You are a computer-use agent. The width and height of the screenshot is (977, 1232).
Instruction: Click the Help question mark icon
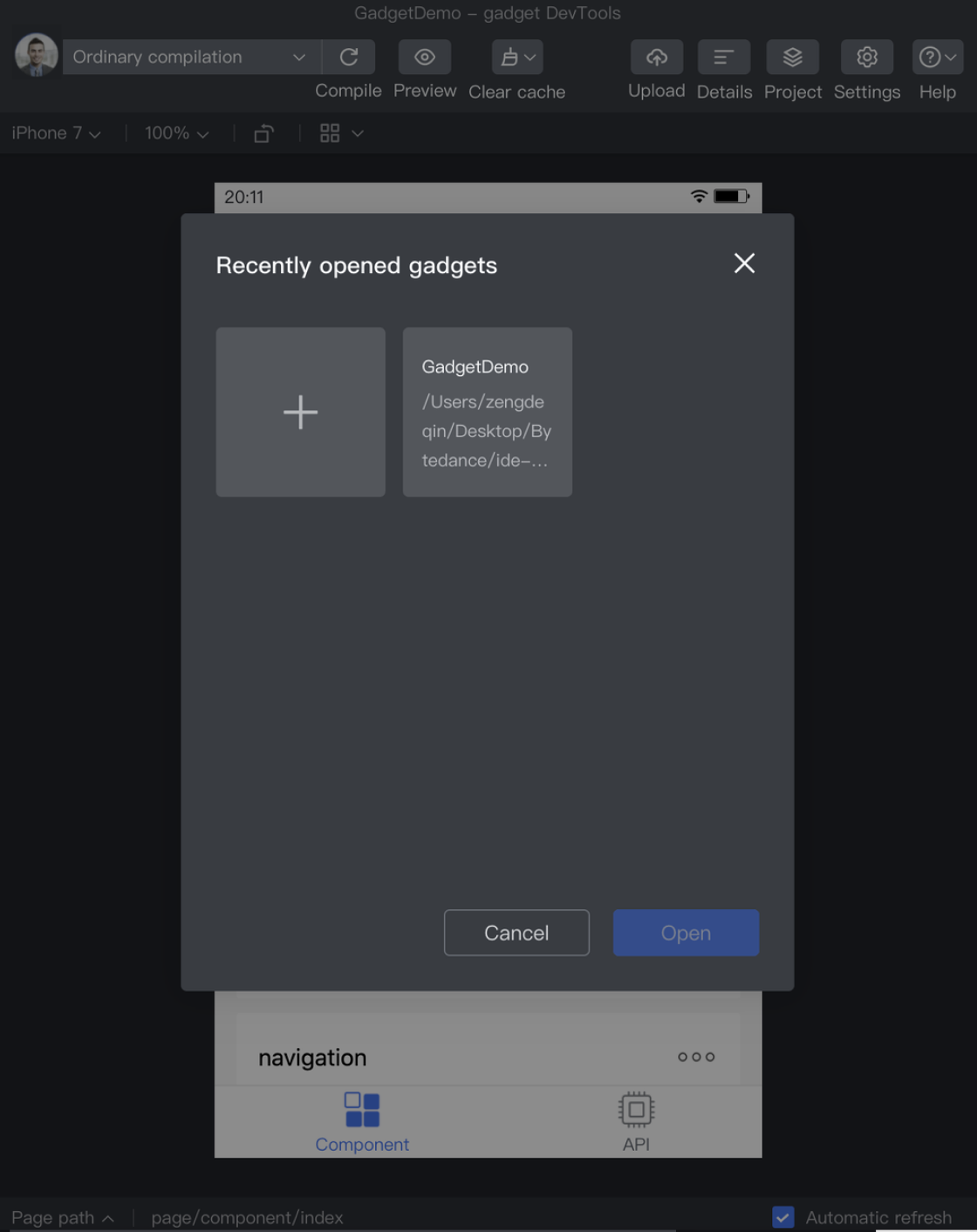tap(937, 58)
